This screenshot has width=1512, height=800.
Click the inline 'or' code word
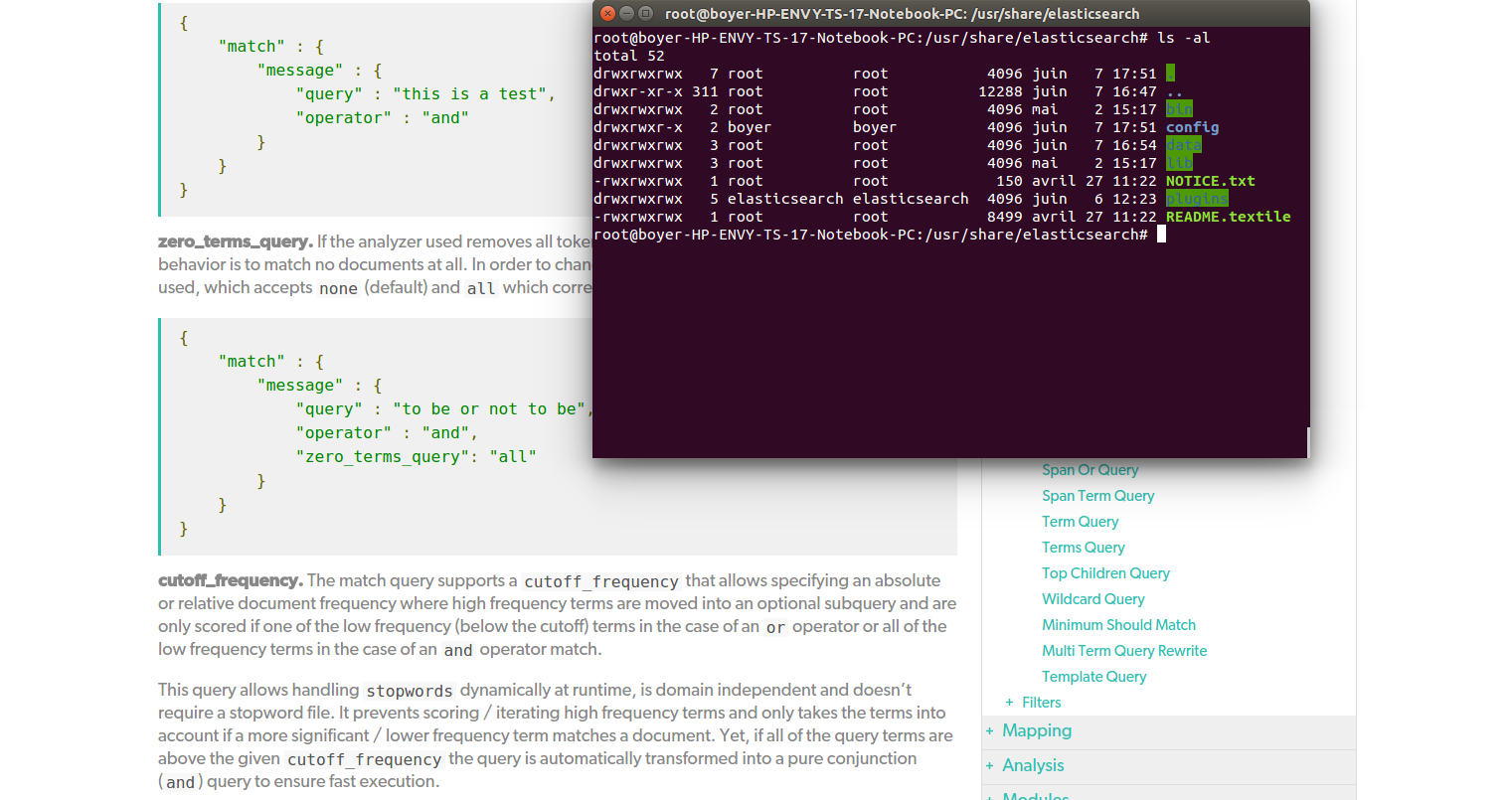click(x=775, y=627)
